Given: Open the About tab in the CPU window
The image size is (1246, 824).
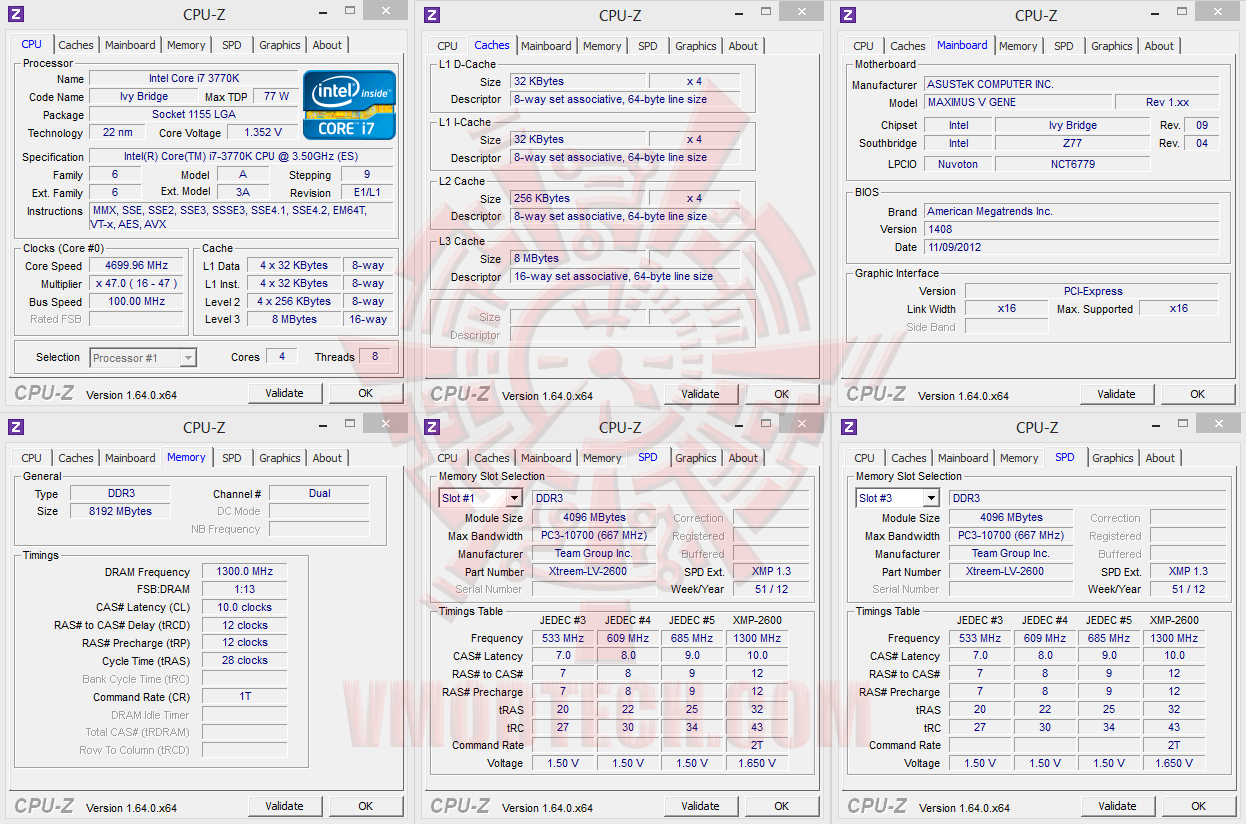Looking at the screenshot, I should tap(327, 45).
